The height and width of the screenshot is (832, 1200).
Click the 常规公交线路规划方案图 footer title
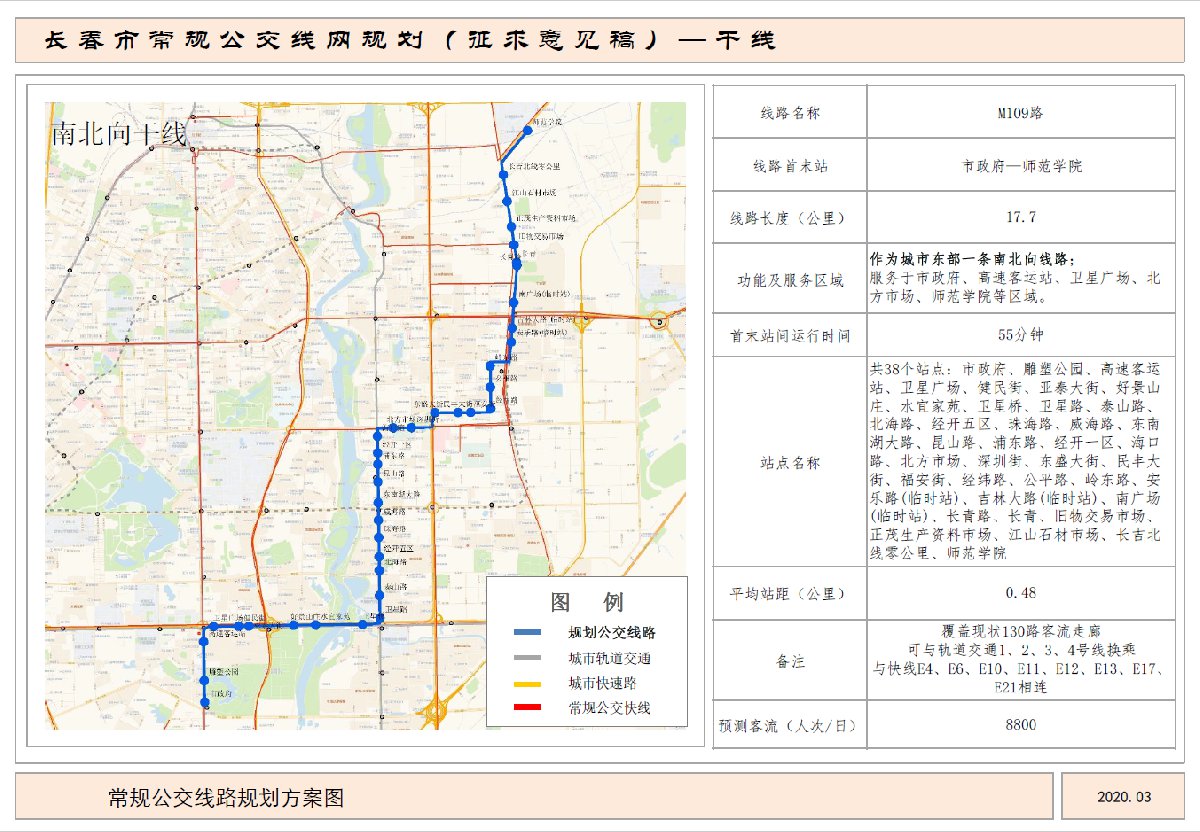(x=227, y=797)
